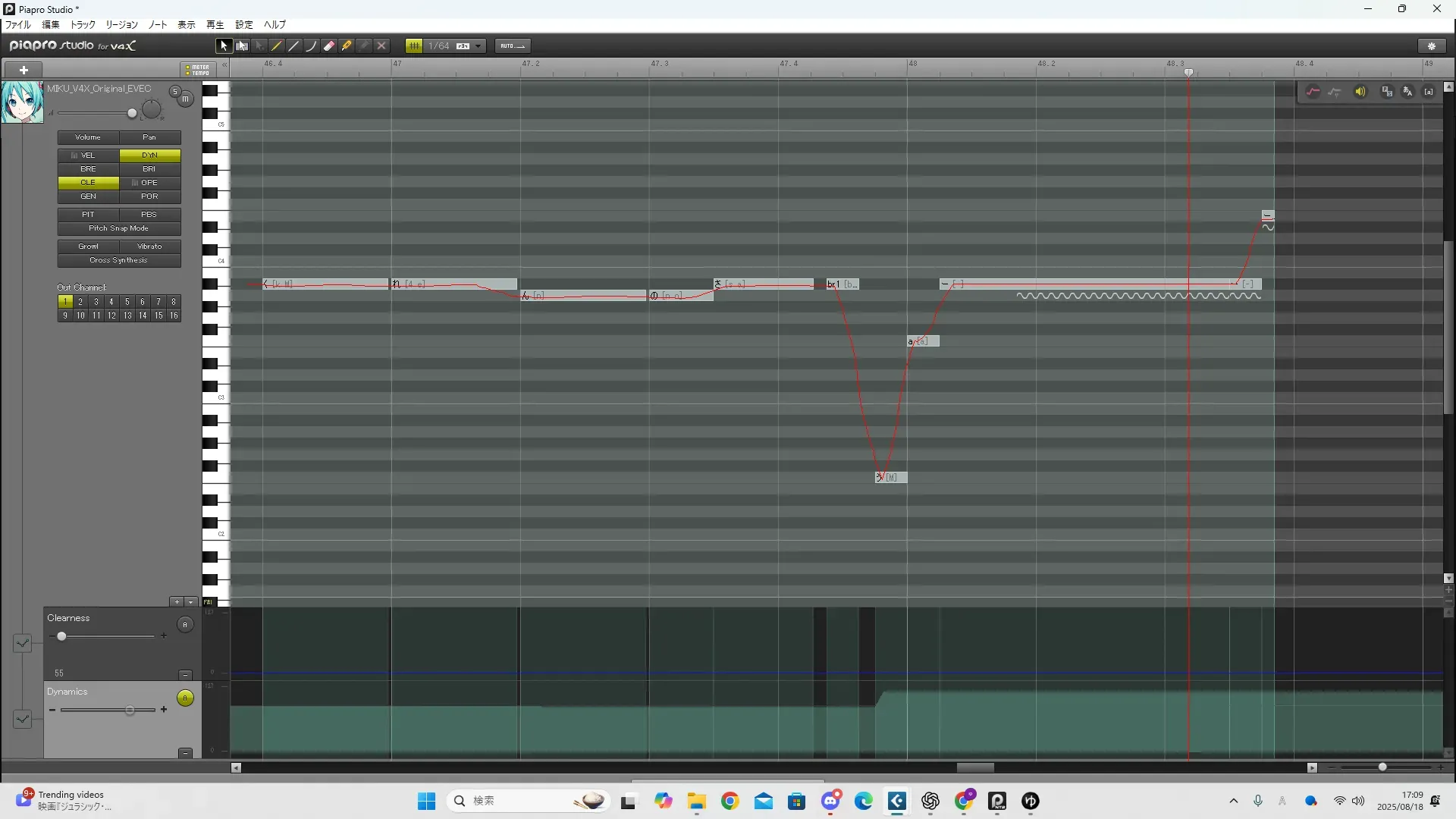Select the arrow pointer tool
The image size is (1456, 819).
coord(223,46)
